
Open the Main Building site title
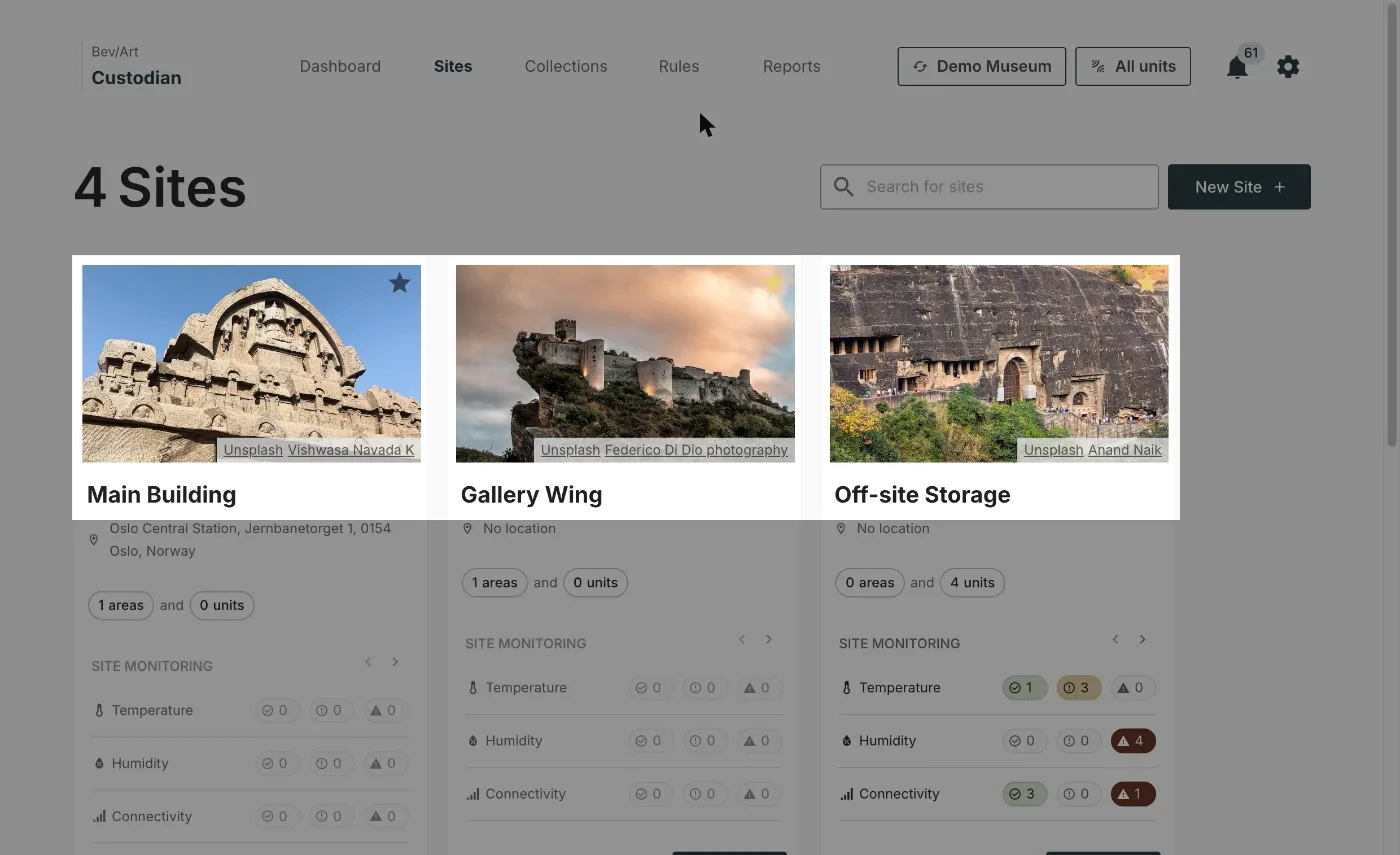(x=162, y=495)
